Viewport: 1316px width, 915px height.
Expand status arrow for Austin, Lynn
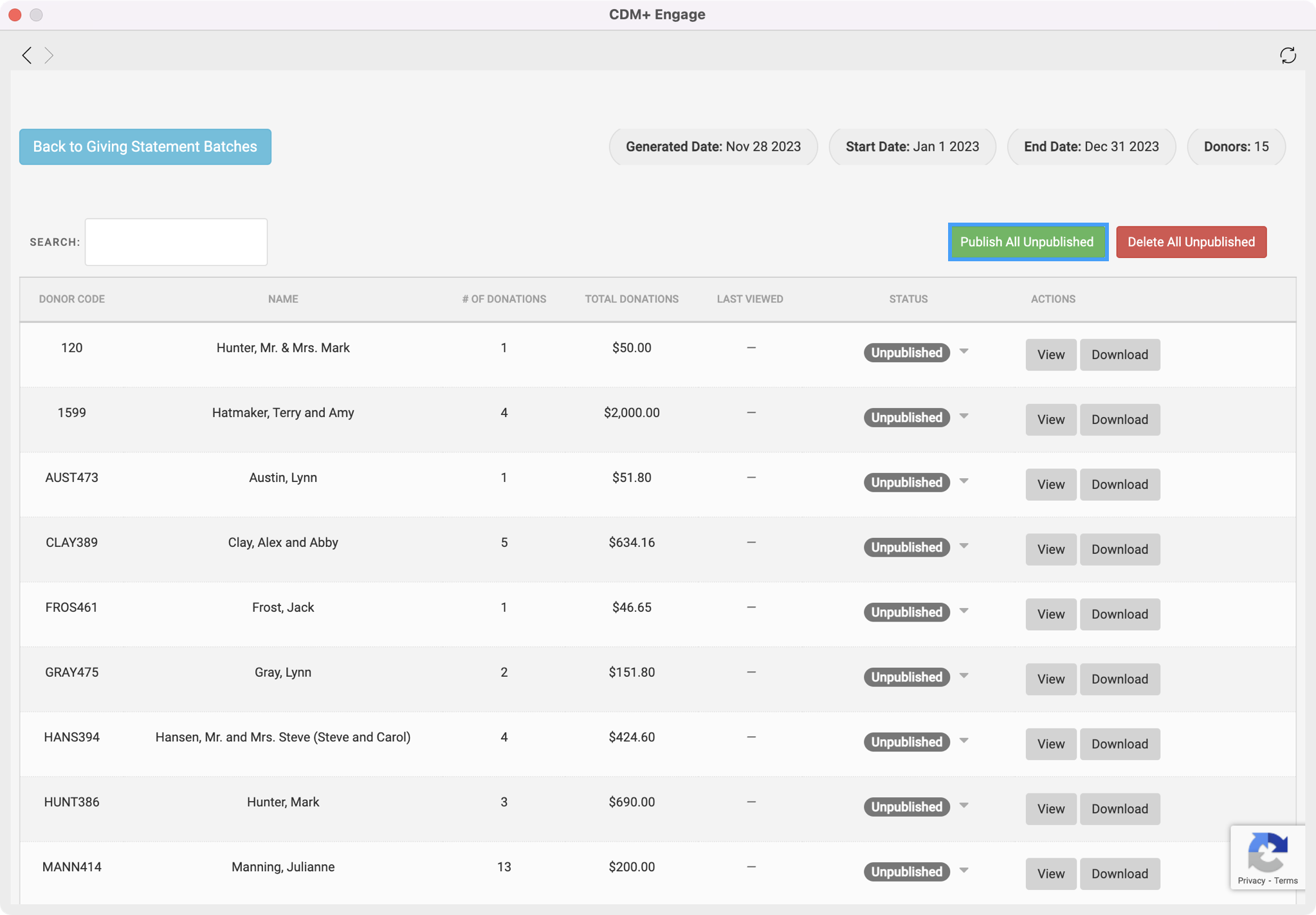964,481
